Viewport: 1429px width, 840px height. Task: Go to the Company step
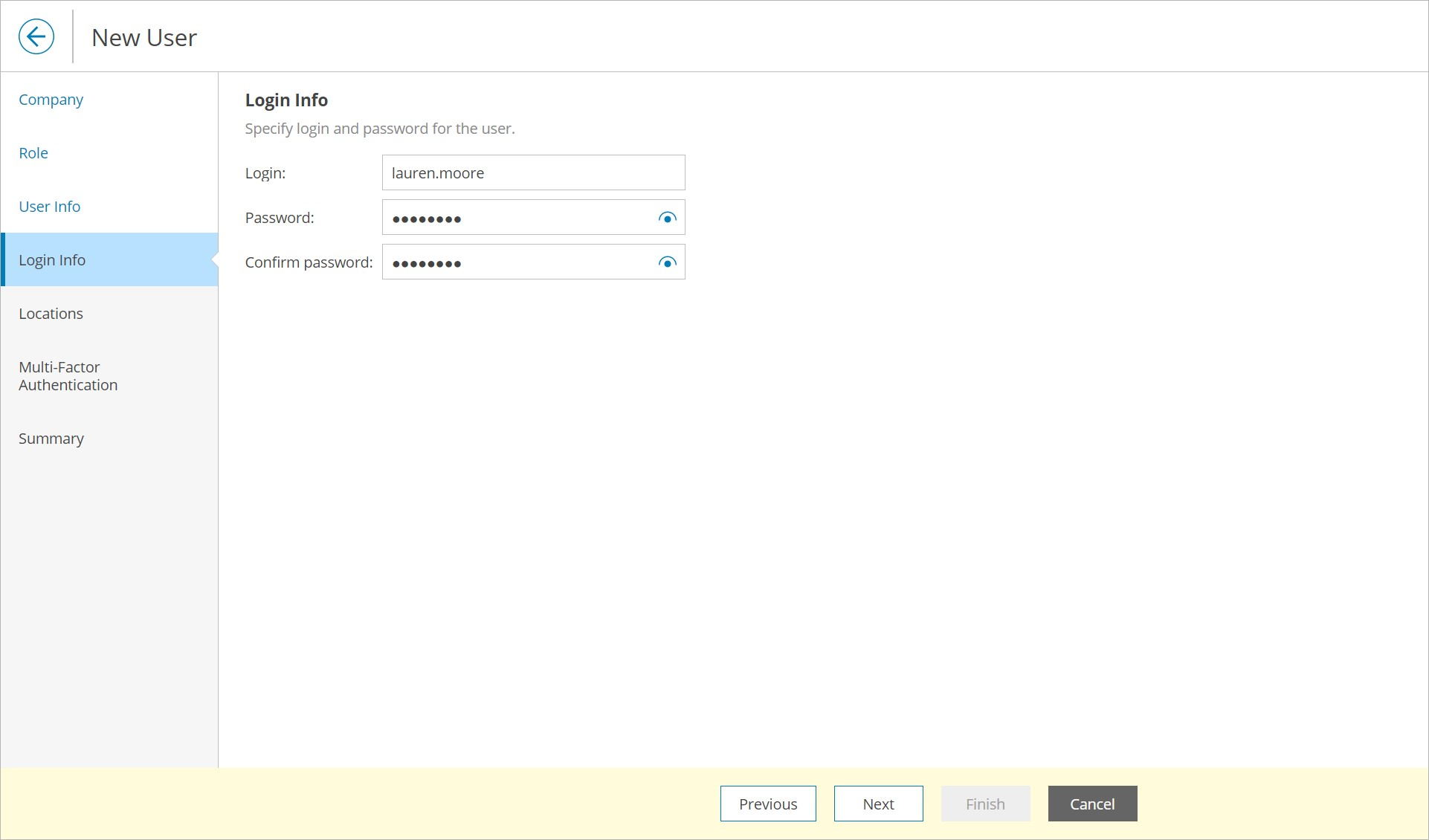tap(51, 100)
